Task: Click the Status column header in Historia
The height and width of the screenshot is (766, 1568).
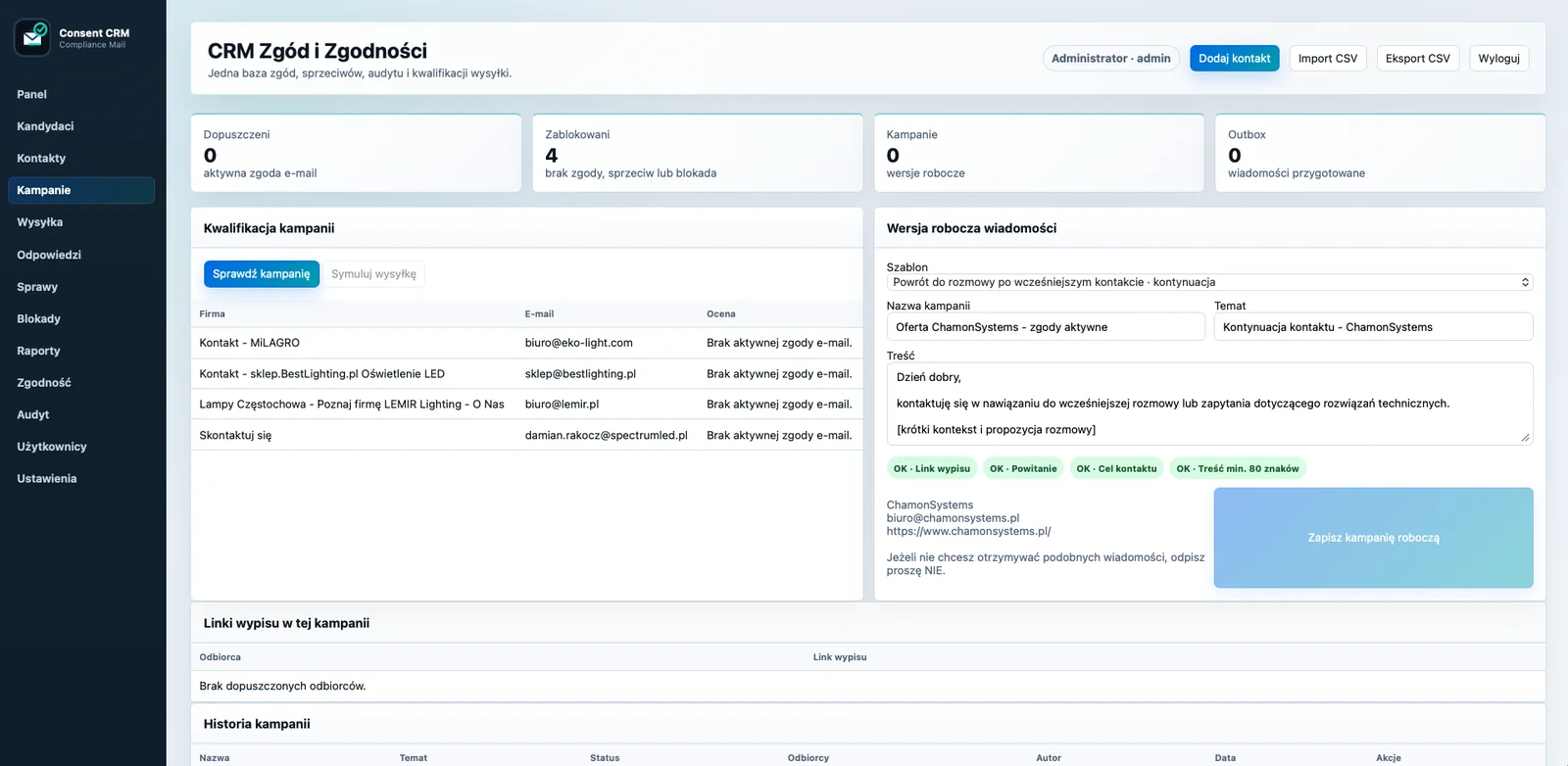Action: coord(605,758)
